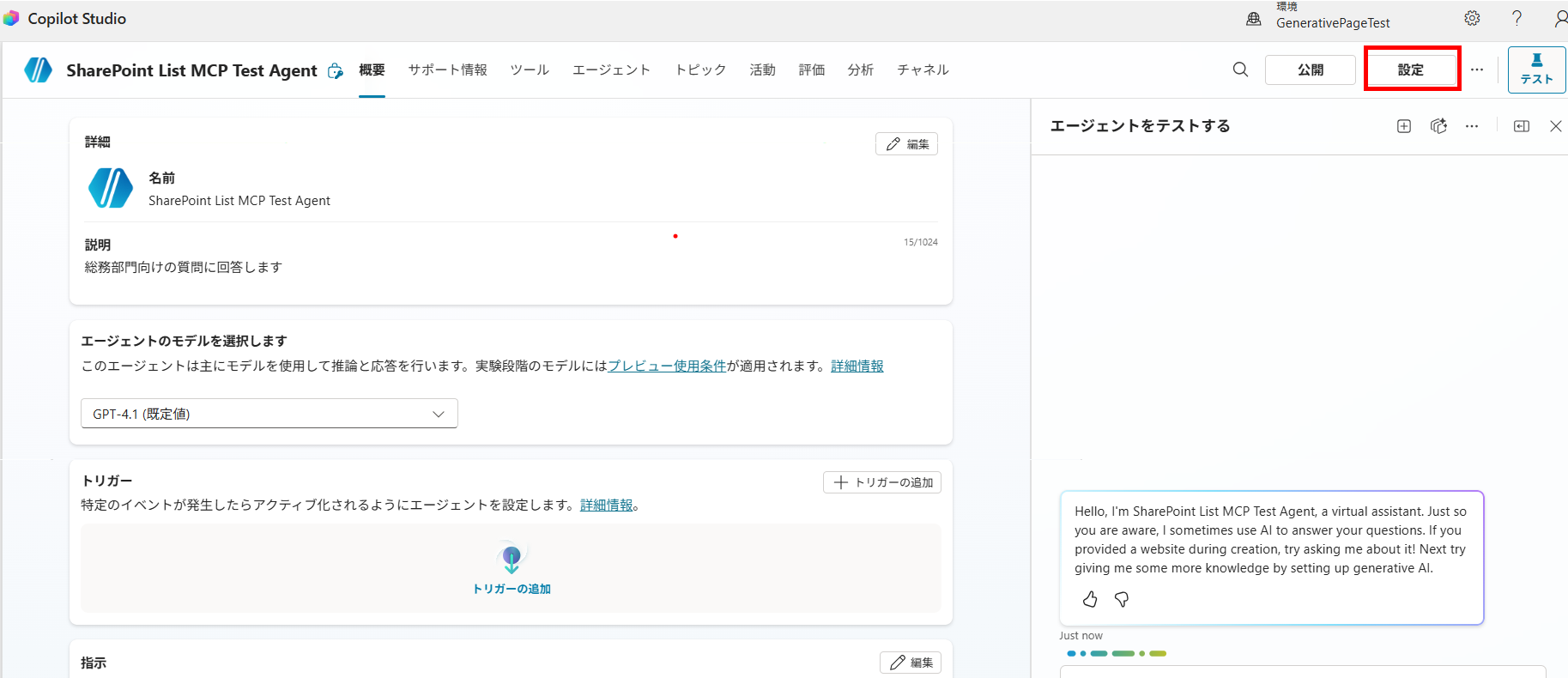Switch to the エージェント tab
This screenshot has height=678, width=1568.
click(x=612, y=70)
